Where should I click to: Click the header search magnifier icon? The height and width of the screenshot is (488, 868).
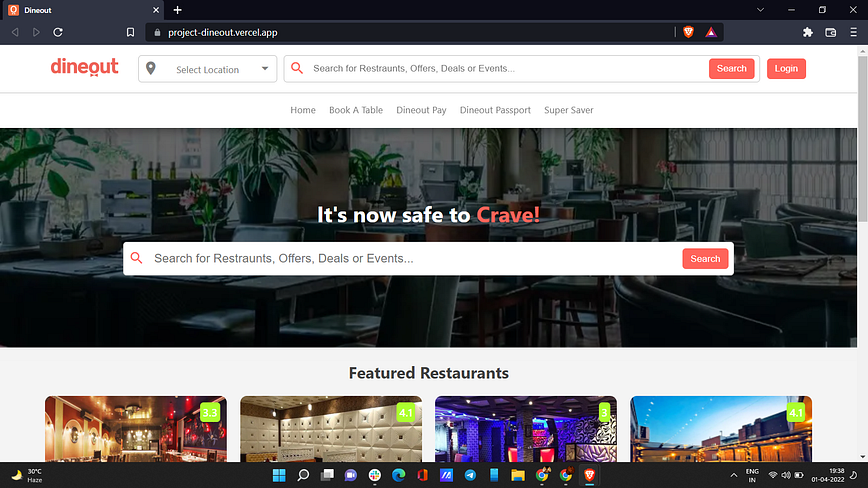[297, 68]
